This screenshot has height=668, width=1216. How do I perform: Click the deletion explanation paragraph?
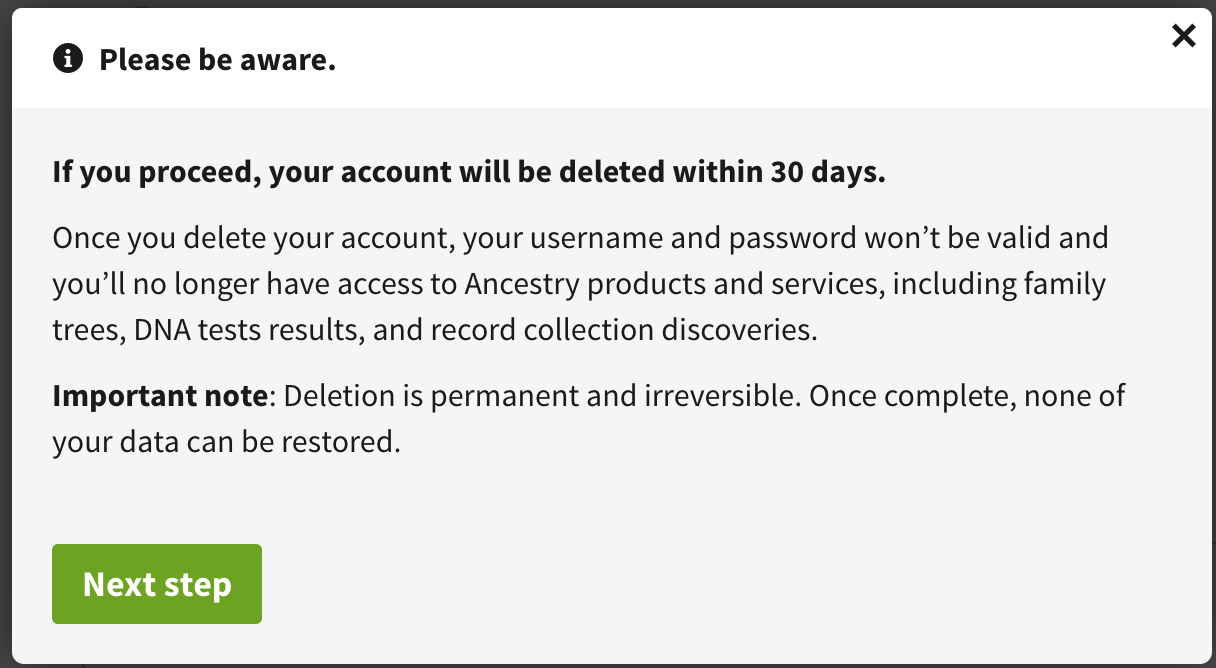(x=580, y=283)
